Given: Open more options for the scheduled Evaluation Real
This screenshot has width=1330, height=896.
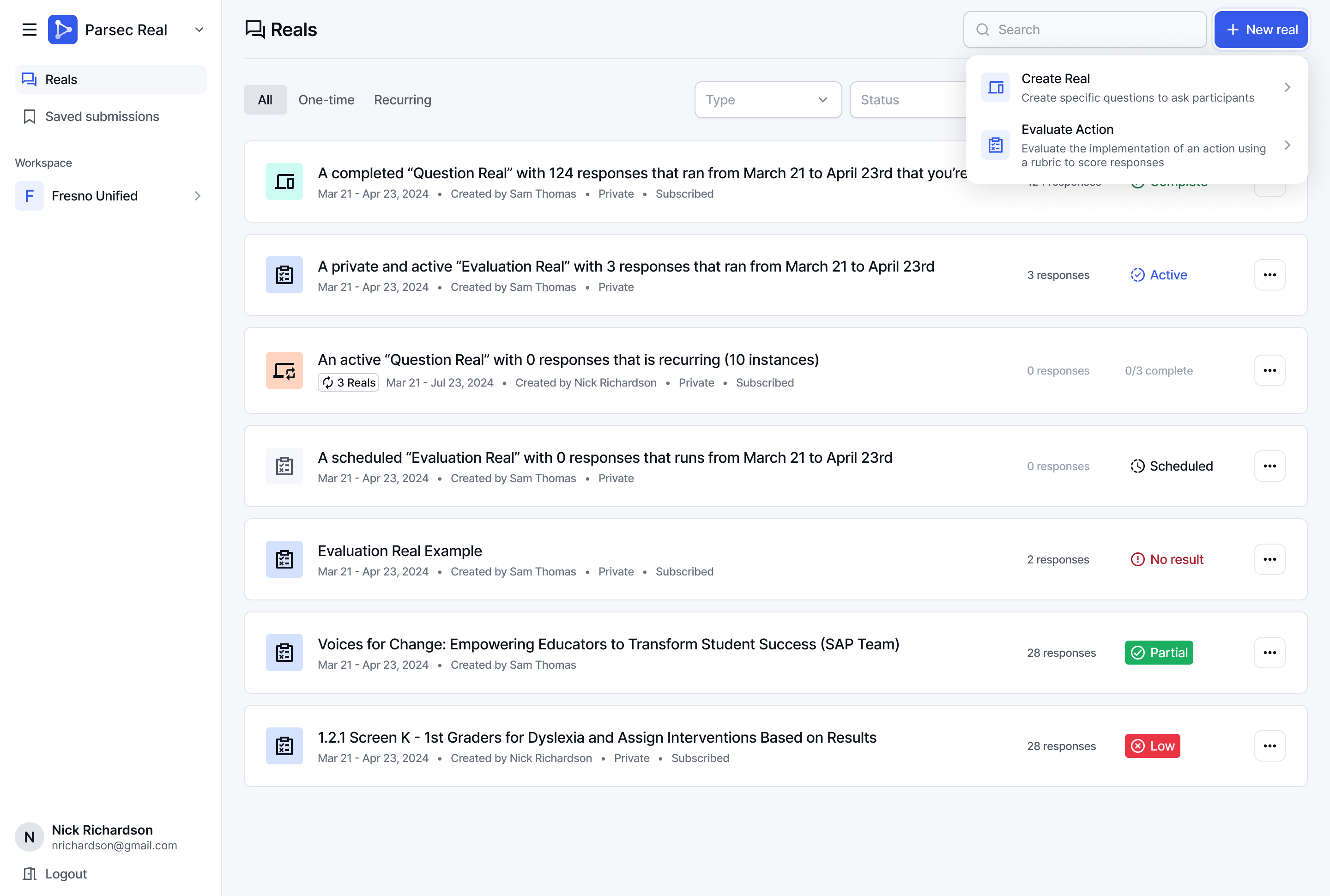Looking at the screenshot, I should (1270, 466).
